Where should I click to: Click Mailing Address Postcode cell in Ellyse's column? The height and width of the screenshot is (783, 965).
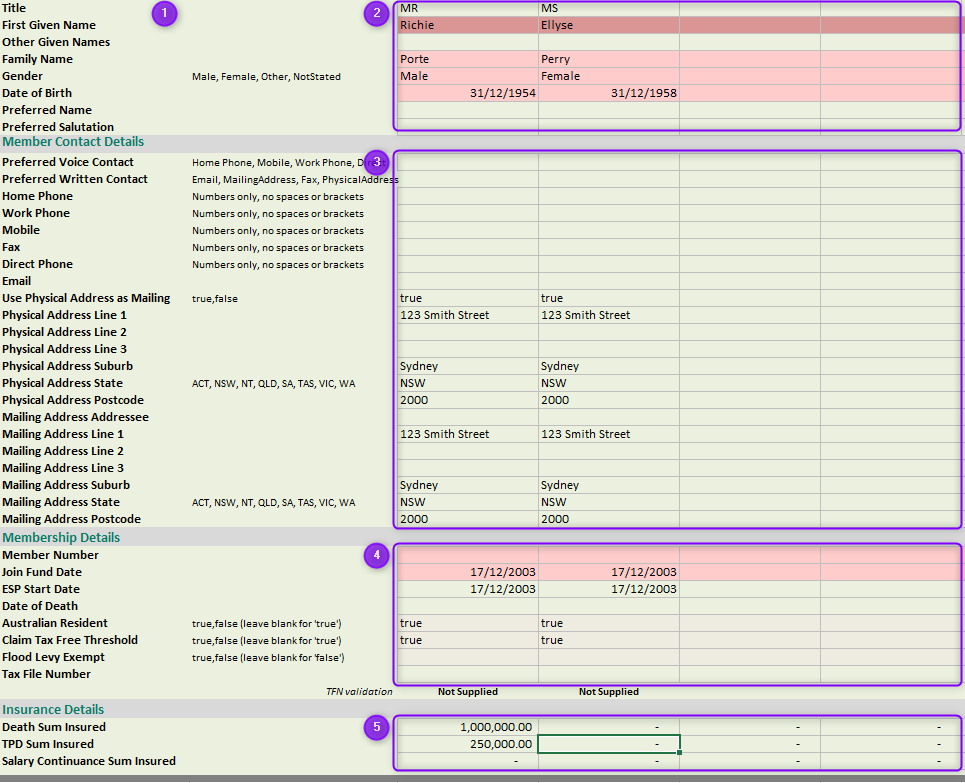point(609,519)
